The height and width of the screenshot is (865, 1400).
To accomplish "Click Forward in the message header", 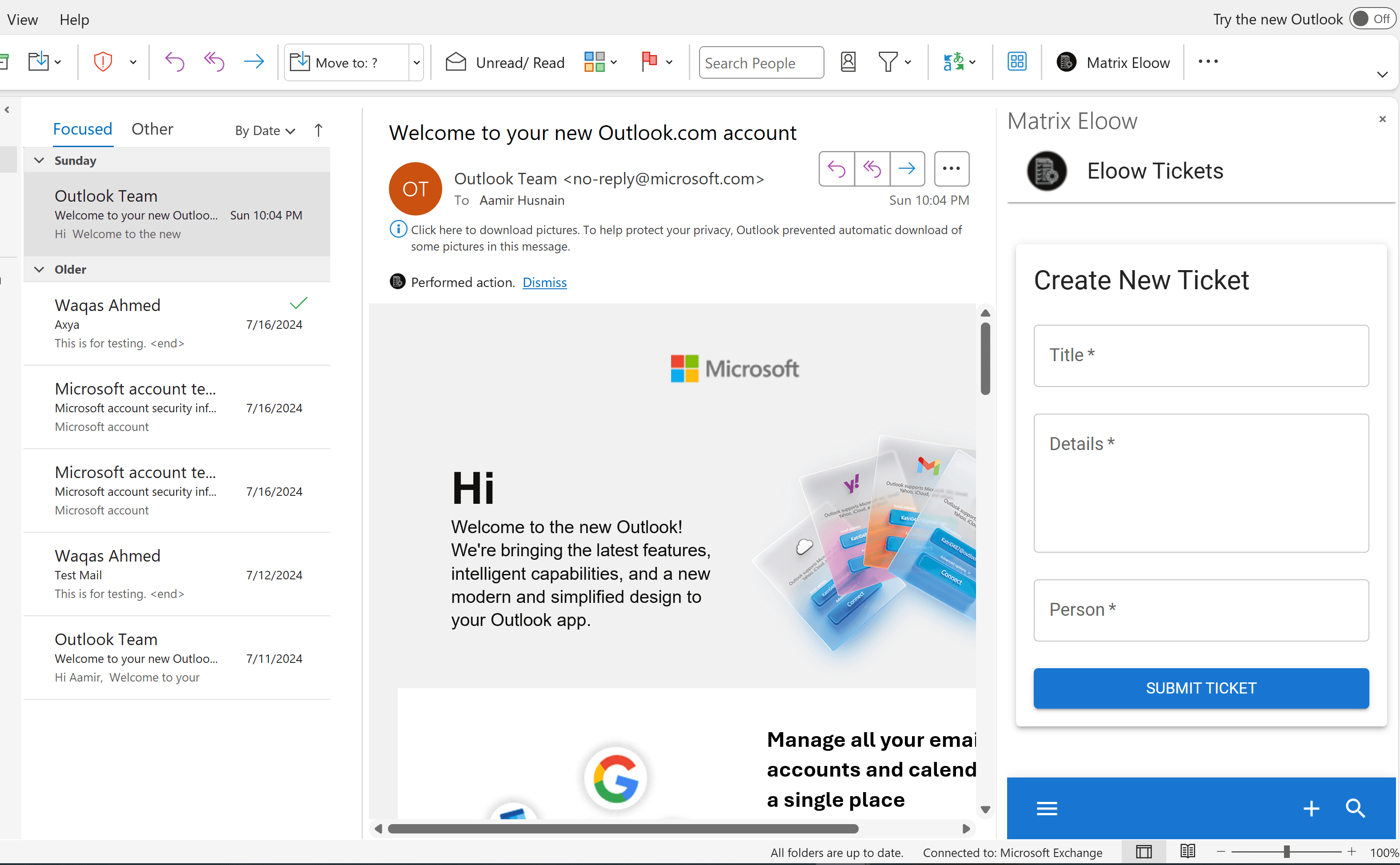I will (907, 168).
